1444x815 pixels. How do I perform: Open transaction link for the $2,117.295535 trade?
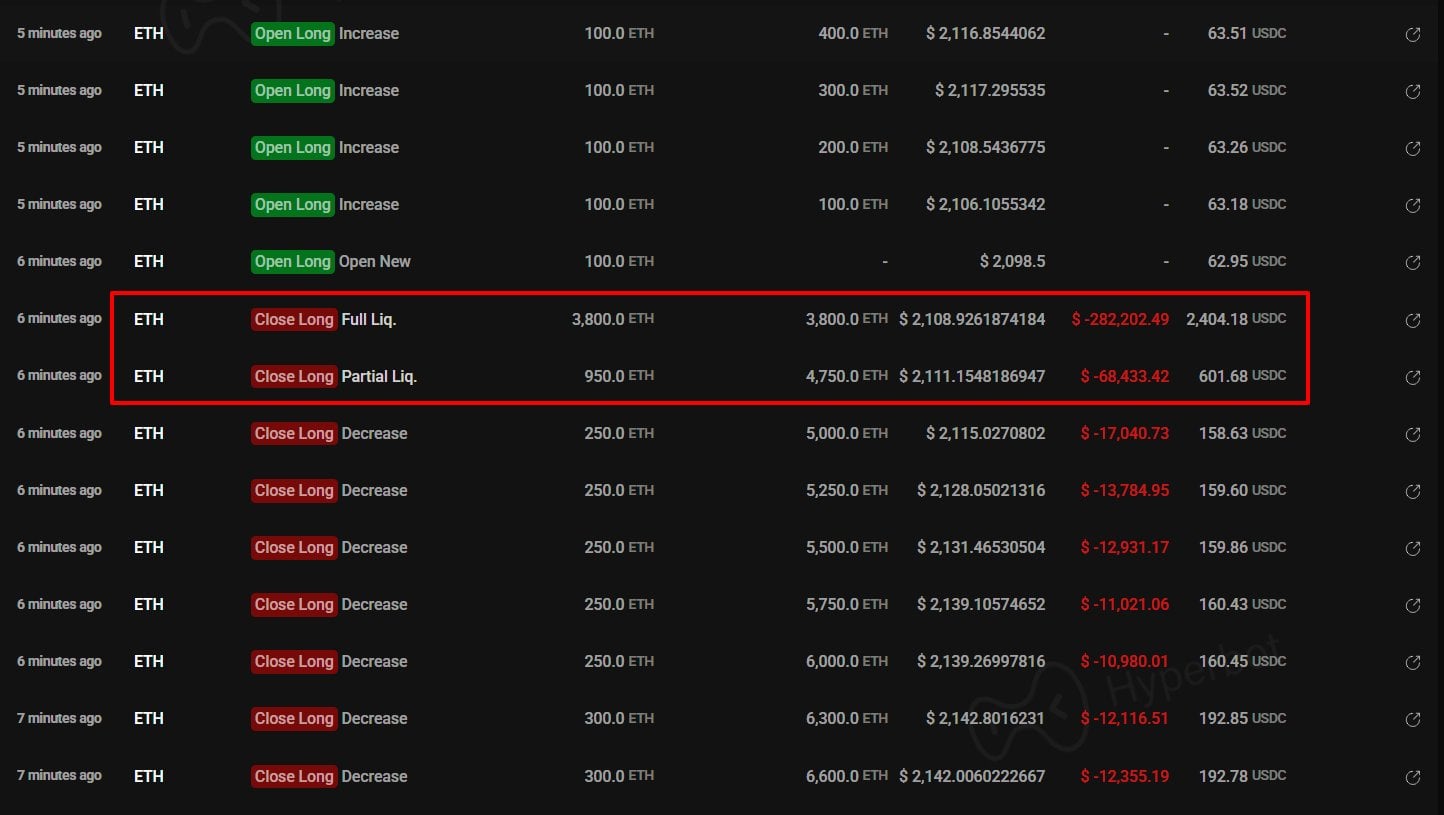pos(1413,91)
